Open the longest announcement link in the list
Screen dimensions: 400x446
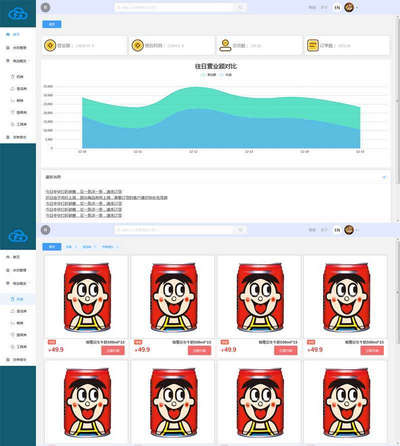click(x=106, y=198)
